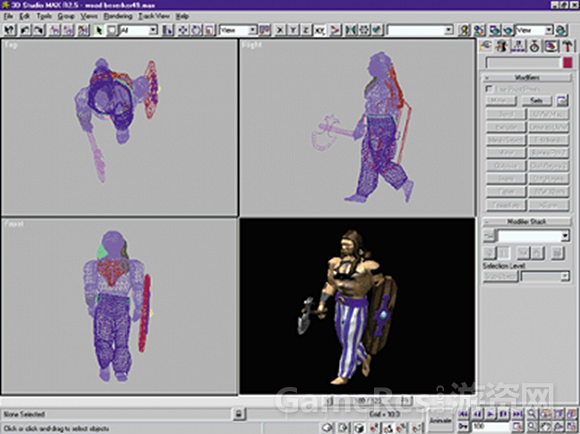The image size is (580, 434).
Task: Open the Material Editor icon
Action: (479, 30)
